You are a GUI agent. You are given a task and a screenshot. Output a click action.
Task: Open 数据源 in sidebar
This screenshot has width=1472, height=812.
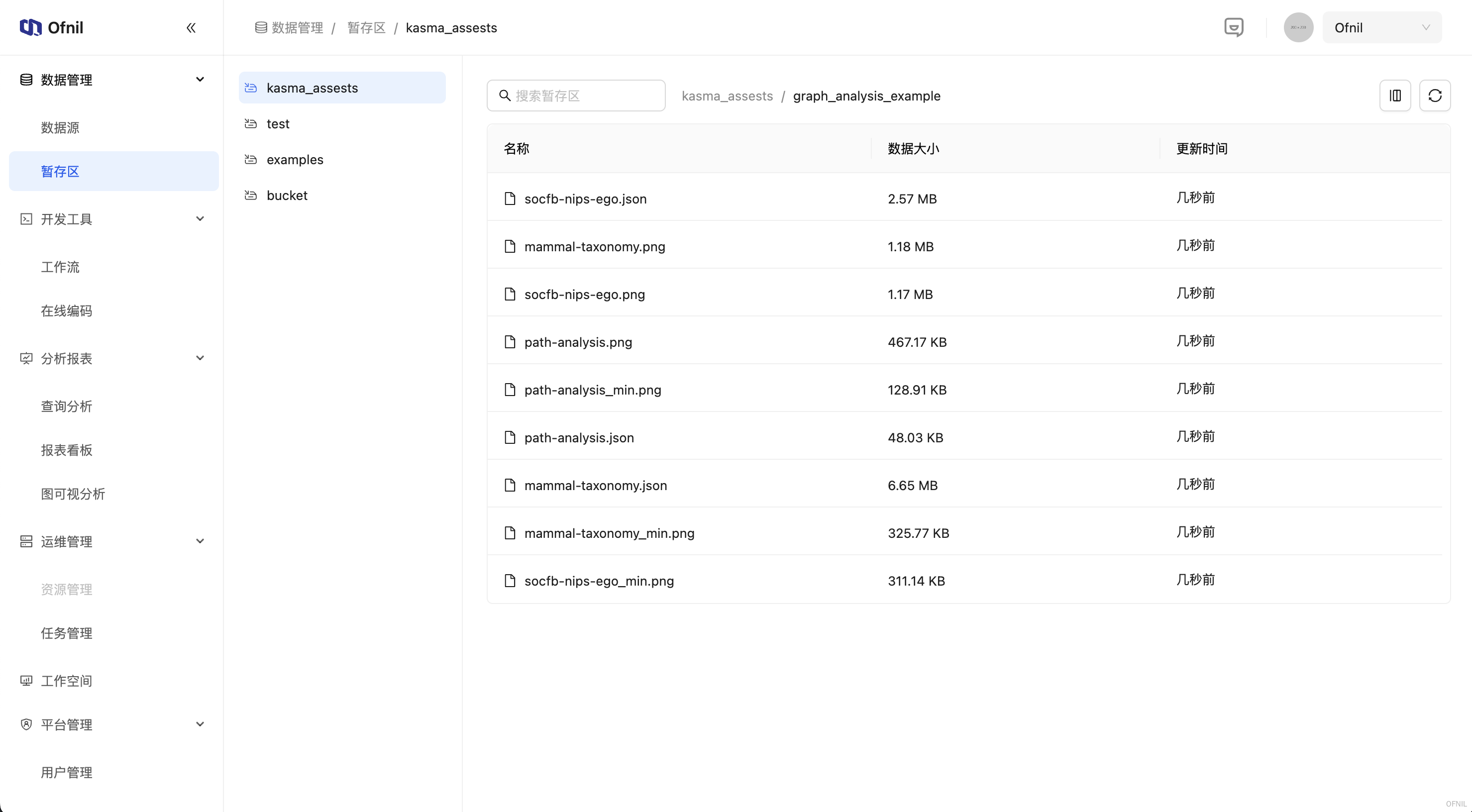(x=114, y=127)
